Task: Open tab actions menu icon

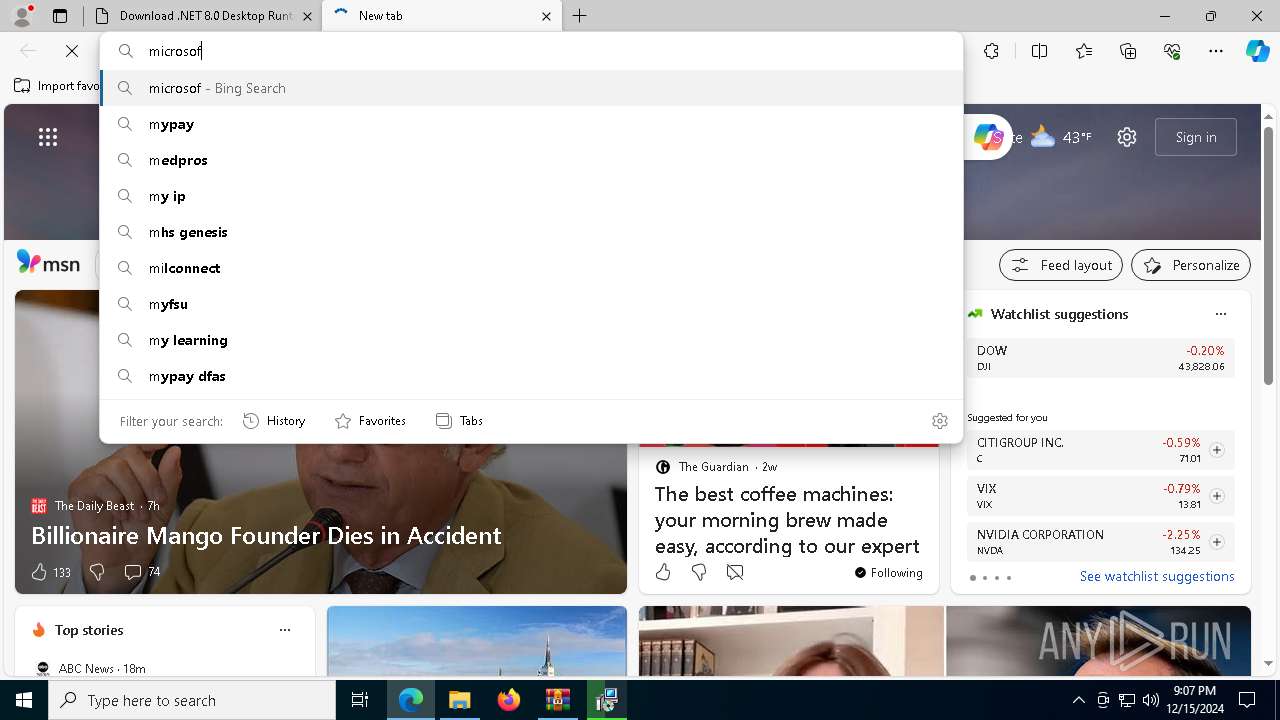Action: (x=60, y=16)
